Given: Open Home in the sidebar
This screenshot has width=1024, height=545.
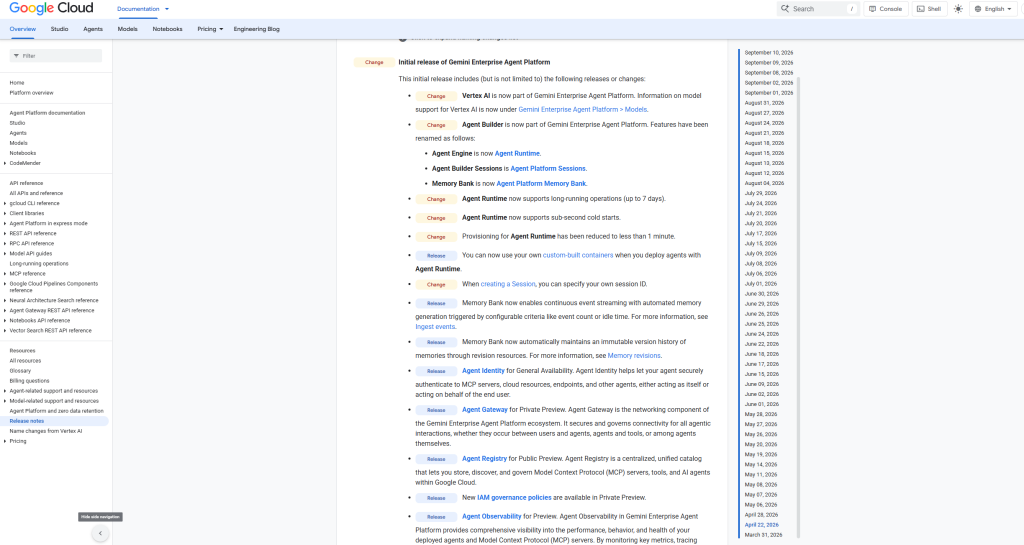Looking at the screenshot, I should (17, 83).
